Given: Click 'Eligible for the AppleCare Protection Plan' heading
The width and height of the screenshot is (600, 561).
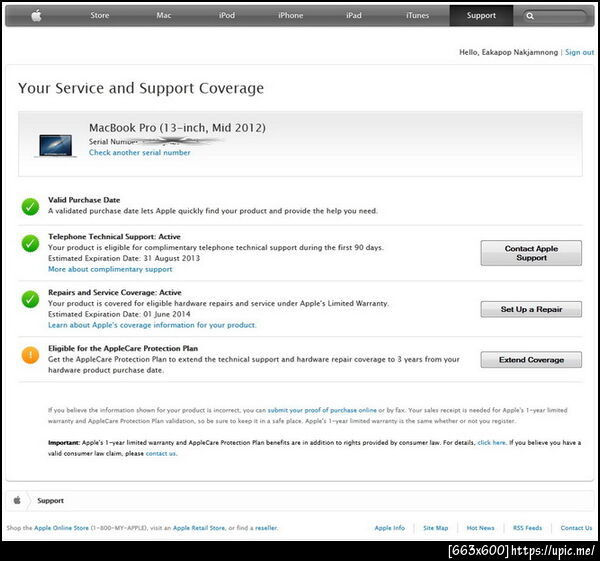Looking at the screenshot, I should click(123, 348).
